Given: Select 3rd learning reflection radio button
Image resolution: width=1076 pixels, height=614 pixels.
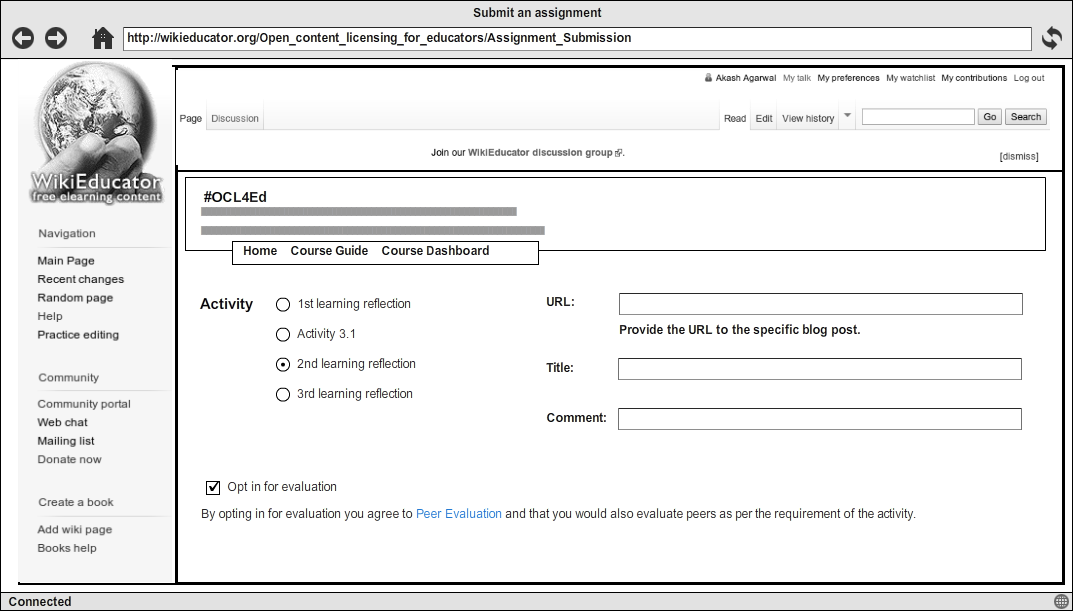Looking at the screenshot, I should click(283, 394).
